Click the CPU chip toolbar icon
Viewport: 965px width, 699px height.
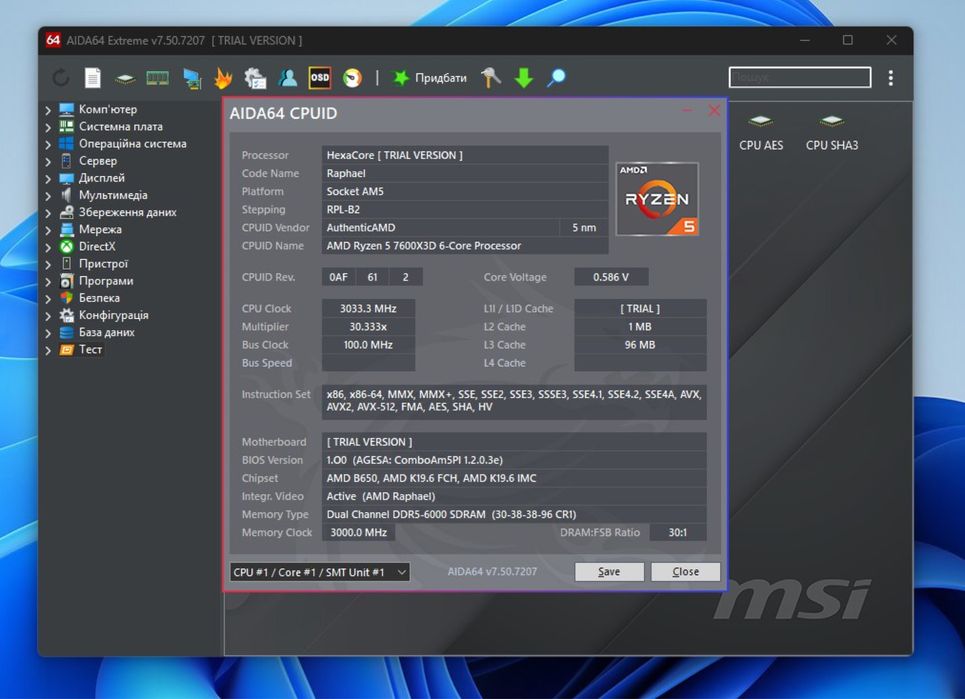tap(125, 78)
